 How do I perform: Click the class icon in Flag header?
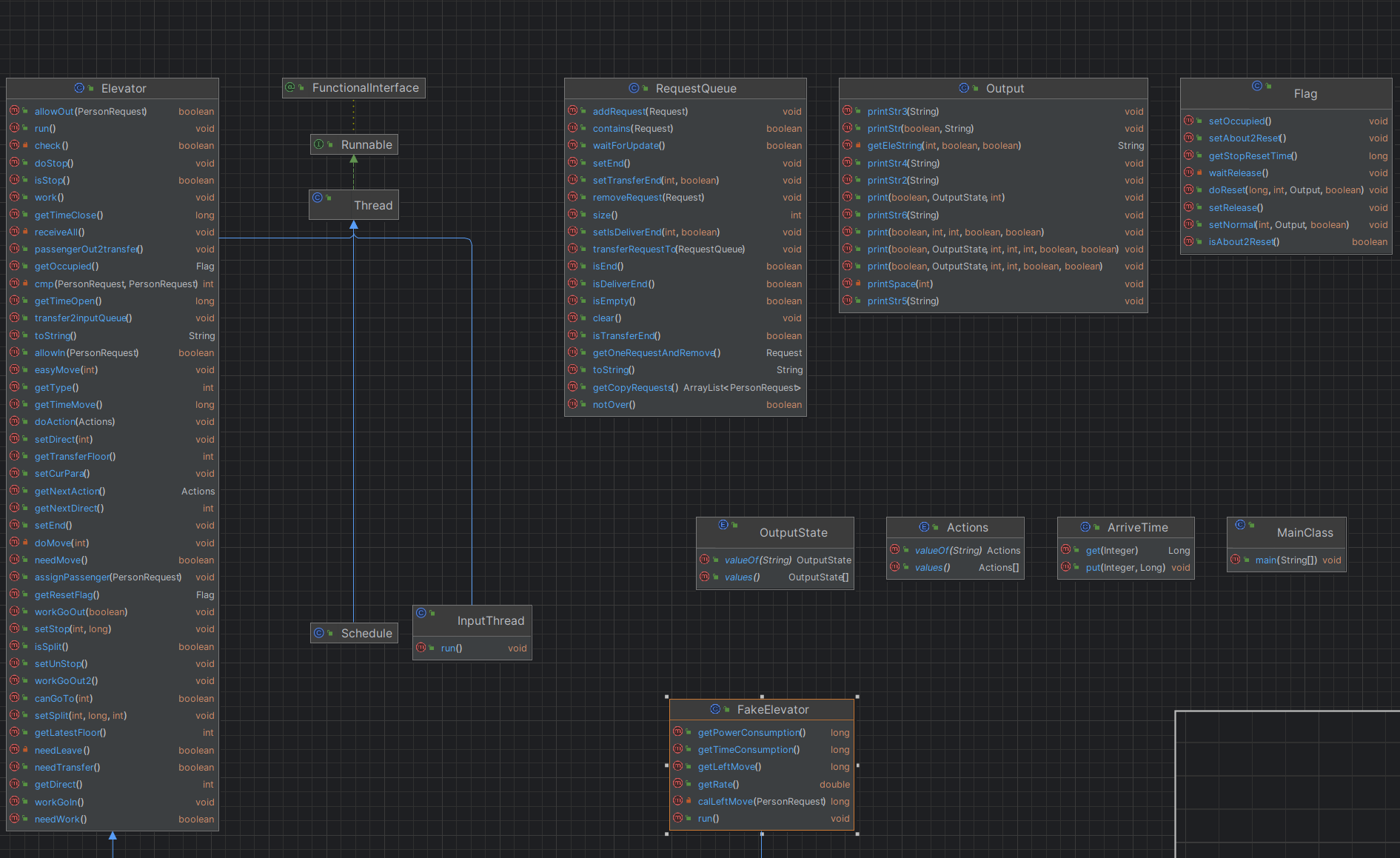(1257, 86)
